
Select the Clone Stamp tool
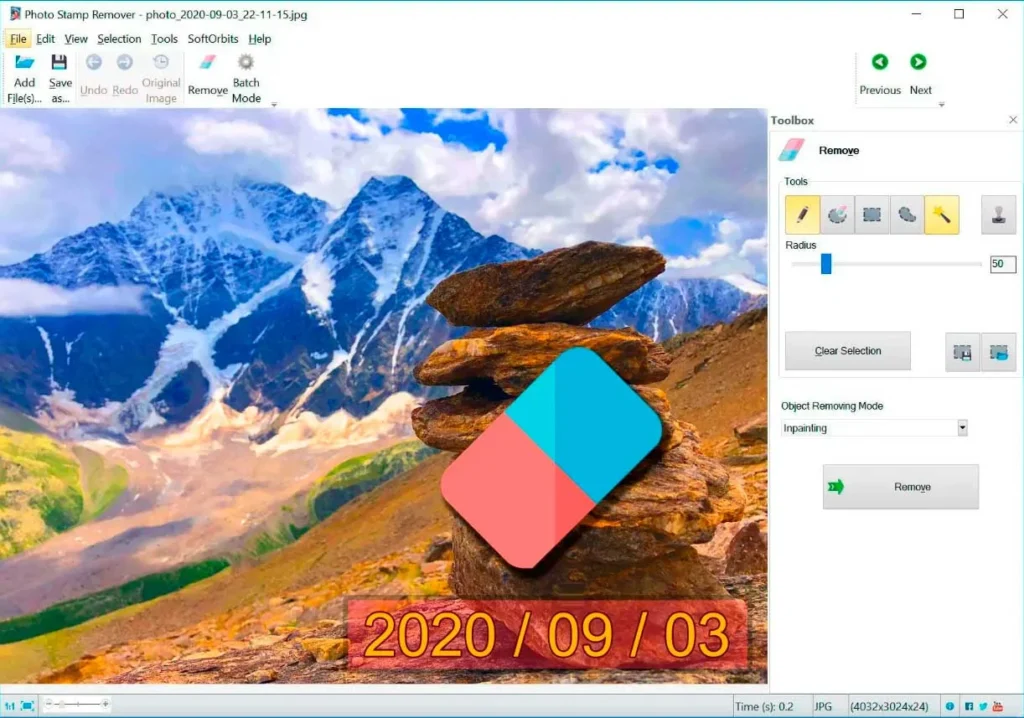(x=998, y=215)
